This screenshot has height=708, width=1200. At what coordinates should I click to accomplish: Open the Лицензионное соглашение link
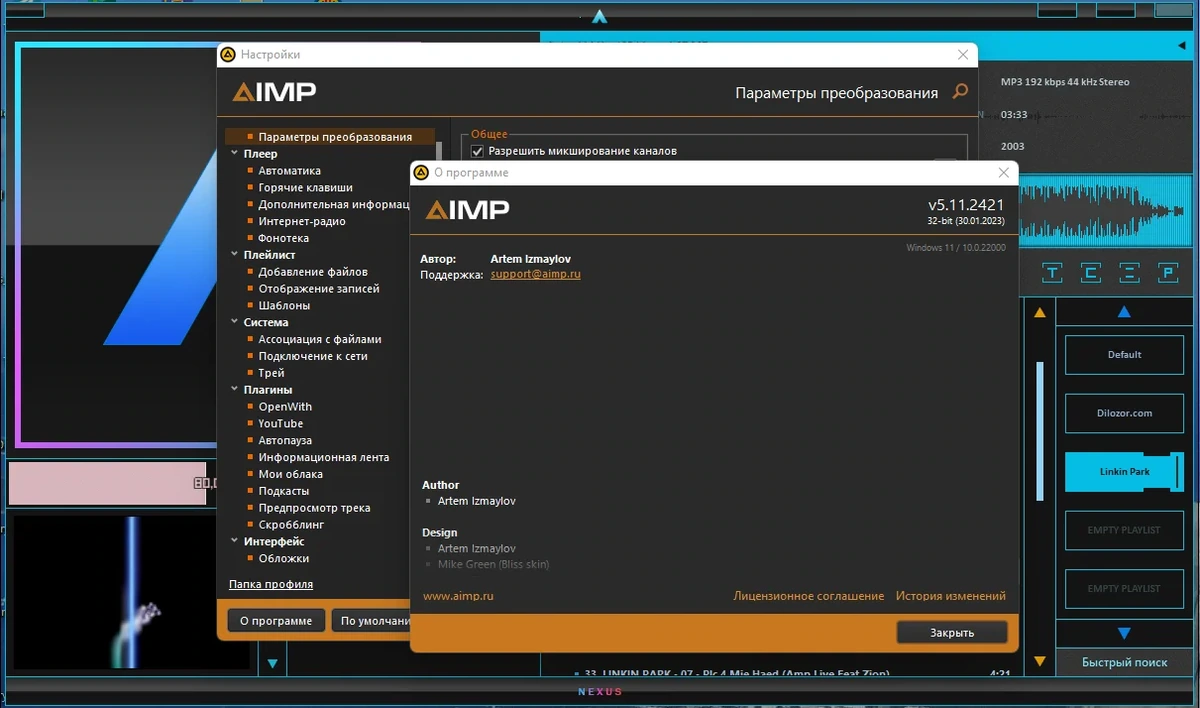point(808,596)
